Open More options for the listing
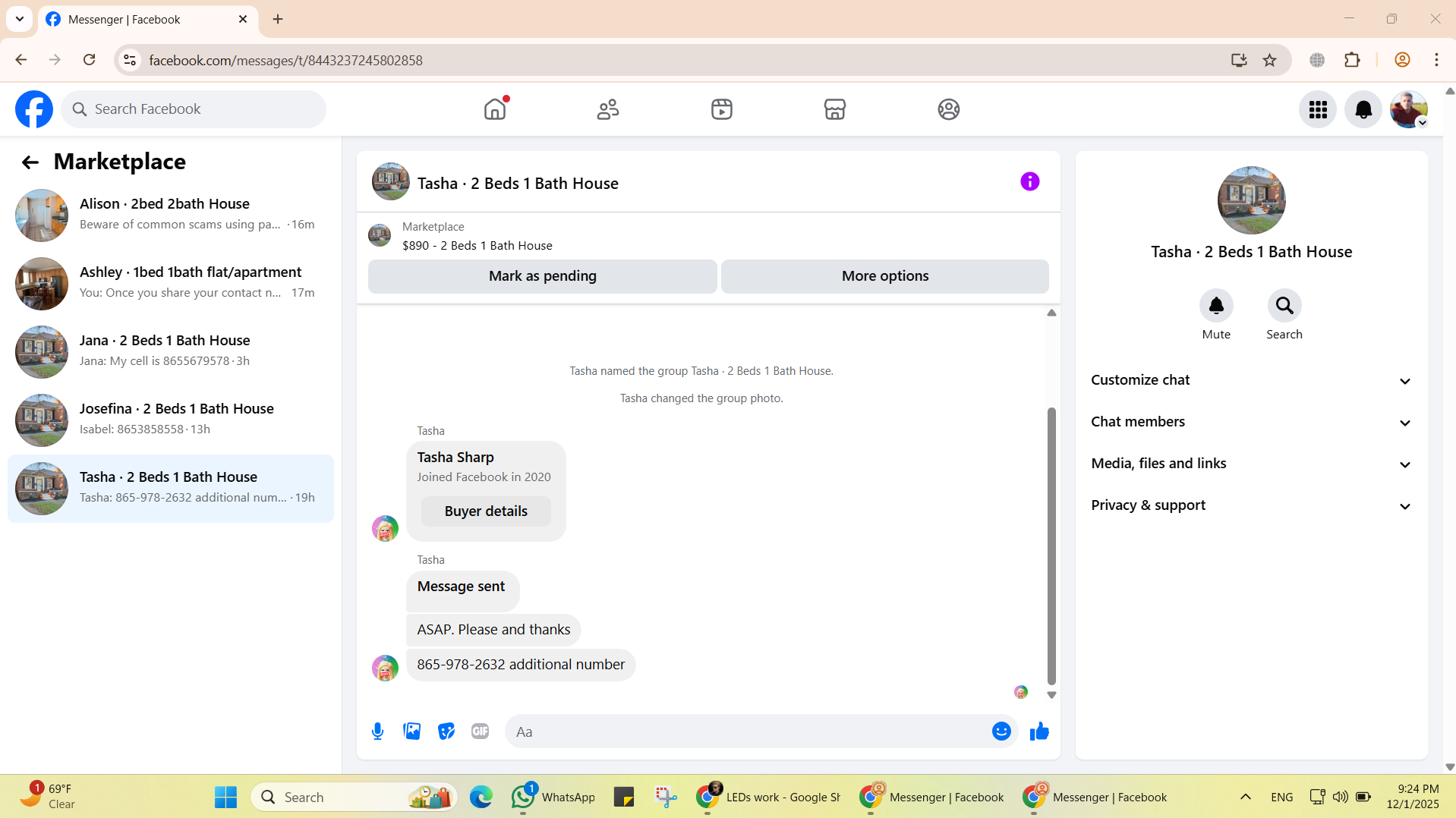The height and width of the screenshot is (818, 1456). point(885,276)
